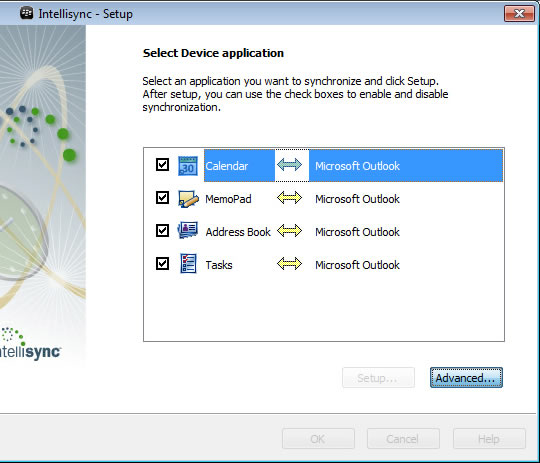540x463 pixels.
Task: Click the Cancel button
Action: (403, 439)
